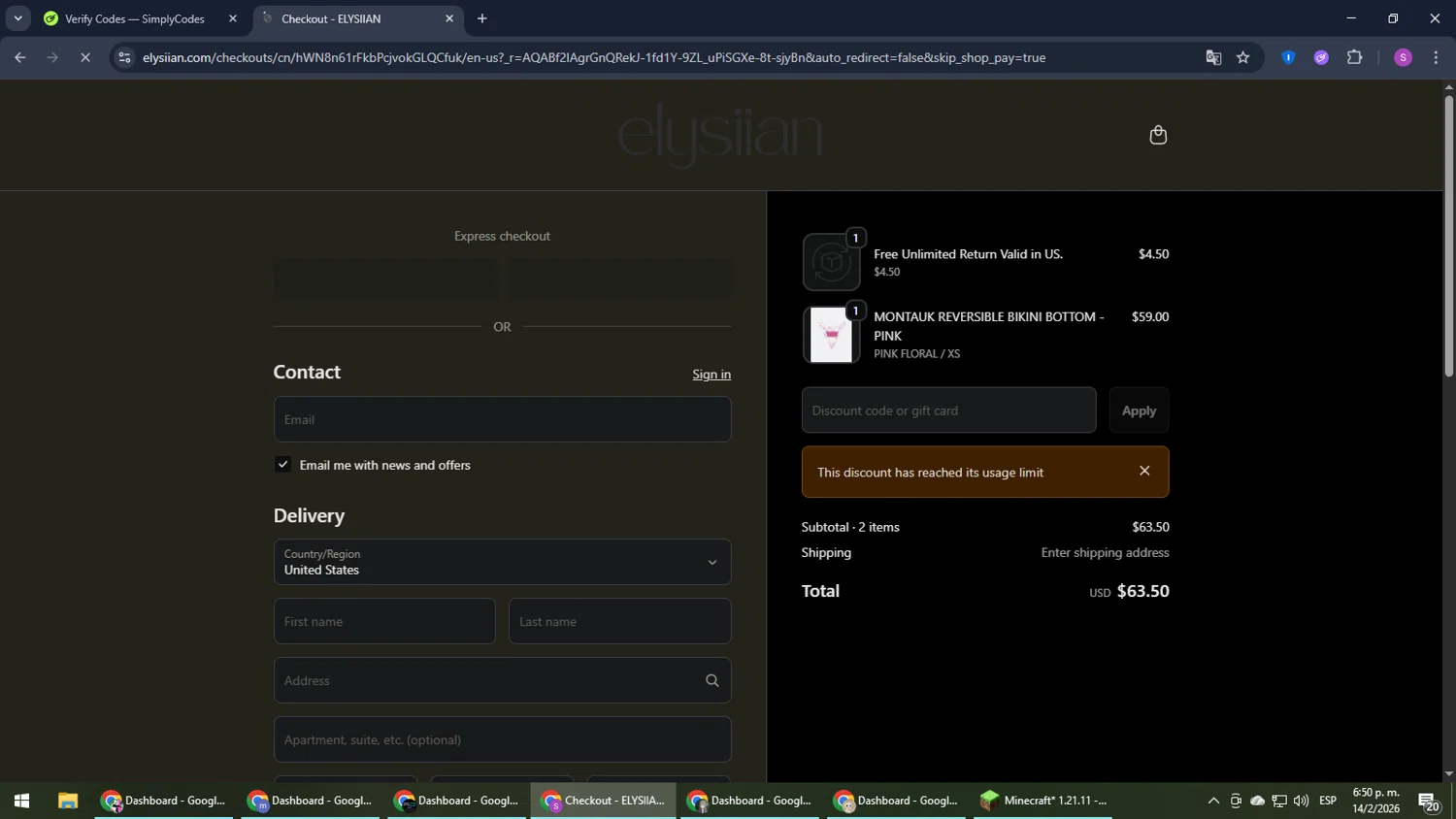Open the tab search dropdown arrow
1456x819 pixels.
coord(17,18)
